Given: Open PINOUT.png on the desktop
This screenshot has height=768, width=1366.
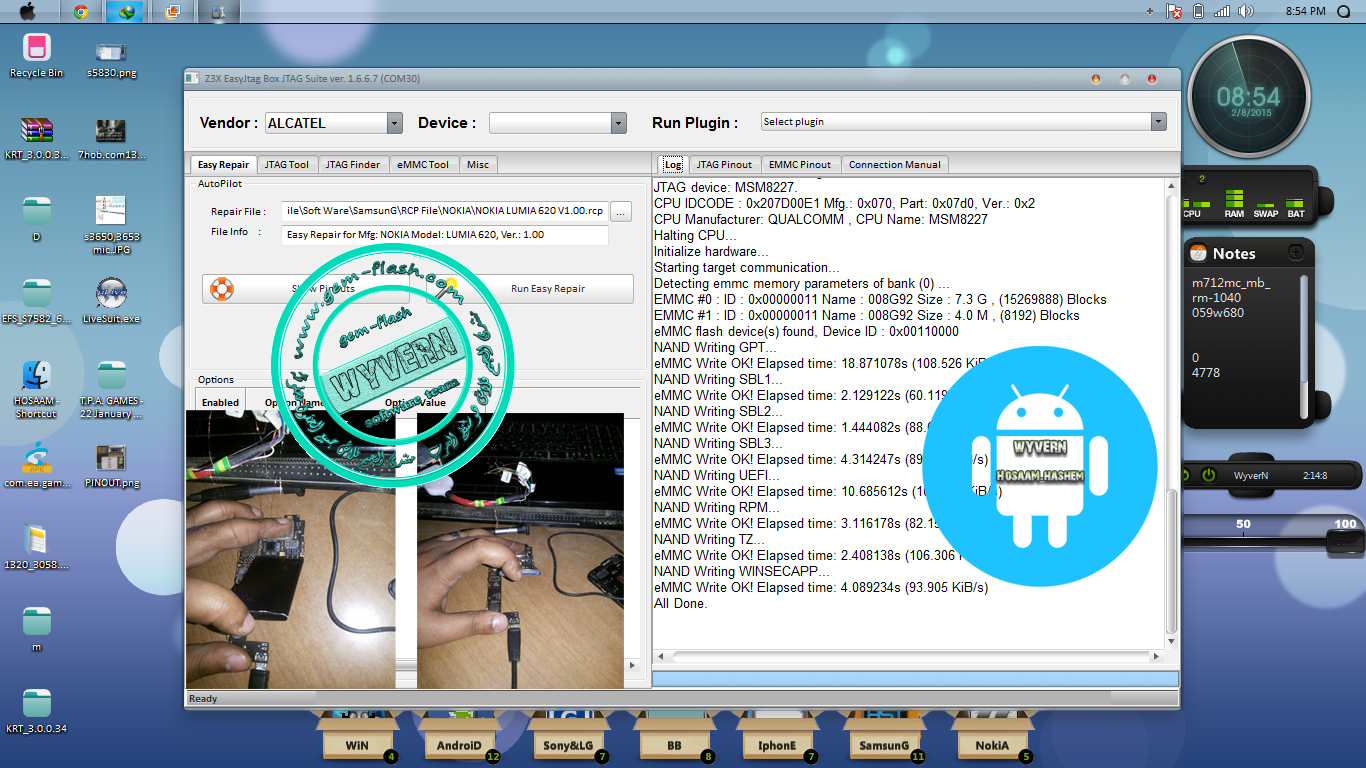Looking at the screenshot, I should (x=111, y=465).
